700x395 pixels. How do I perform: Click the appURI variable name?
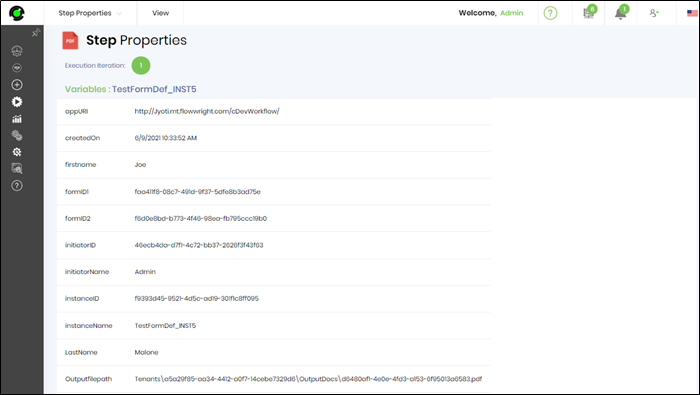point(77,111)
